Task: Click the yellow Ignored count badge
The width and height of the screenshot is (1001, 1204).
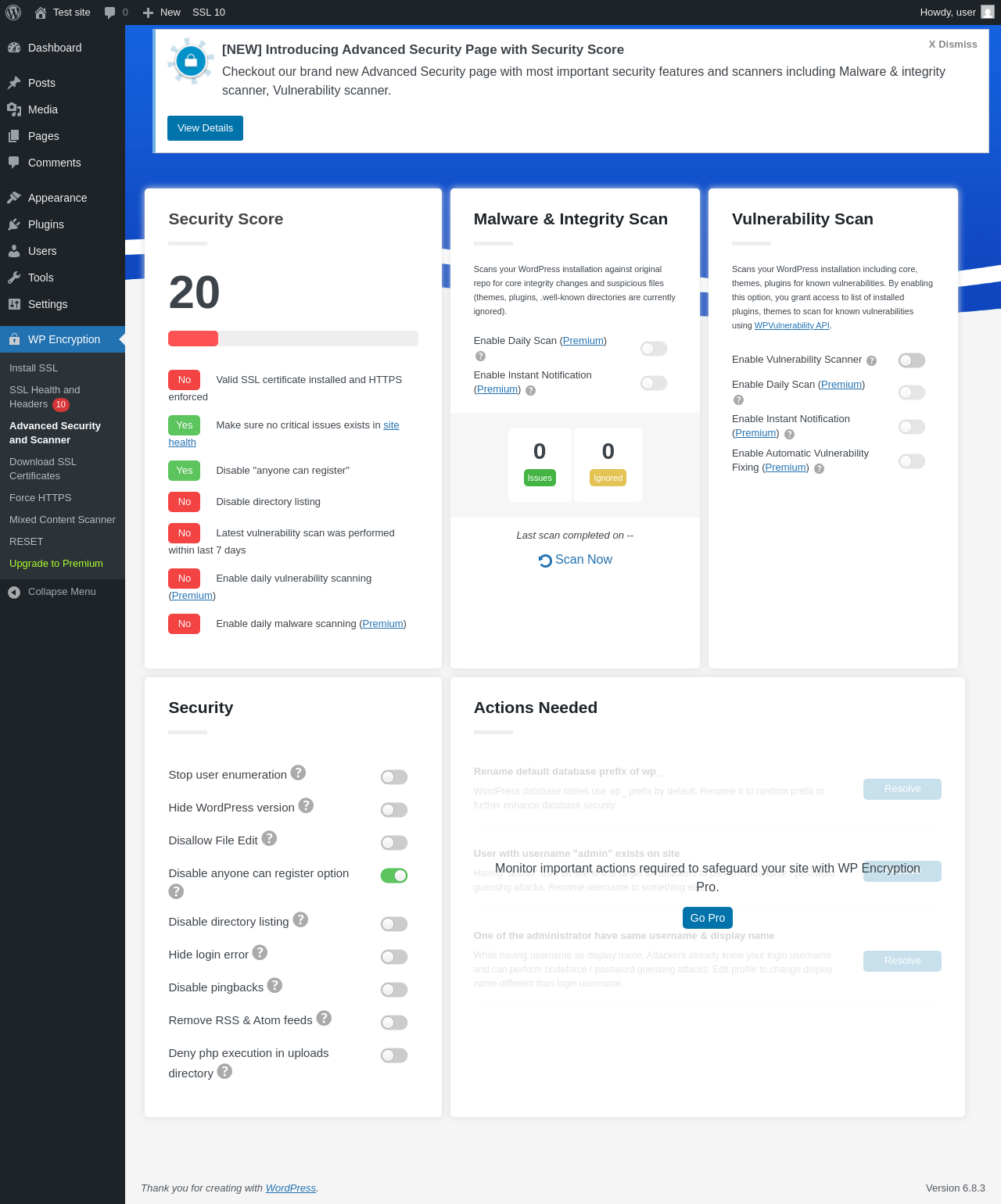Action: [608, 478]
